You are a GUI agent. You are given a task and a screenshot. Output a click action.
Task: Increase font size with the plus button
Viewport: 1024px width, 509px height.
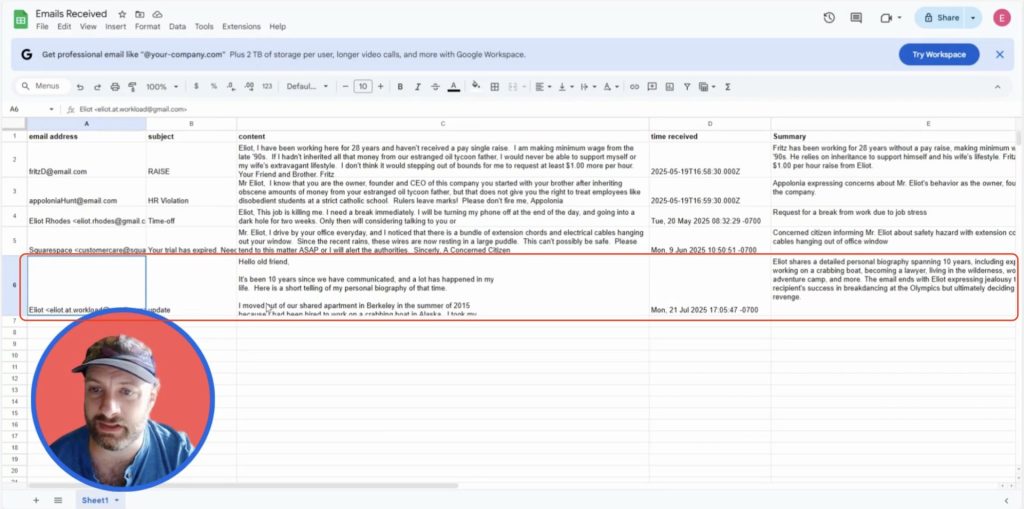tap(381, 86)
